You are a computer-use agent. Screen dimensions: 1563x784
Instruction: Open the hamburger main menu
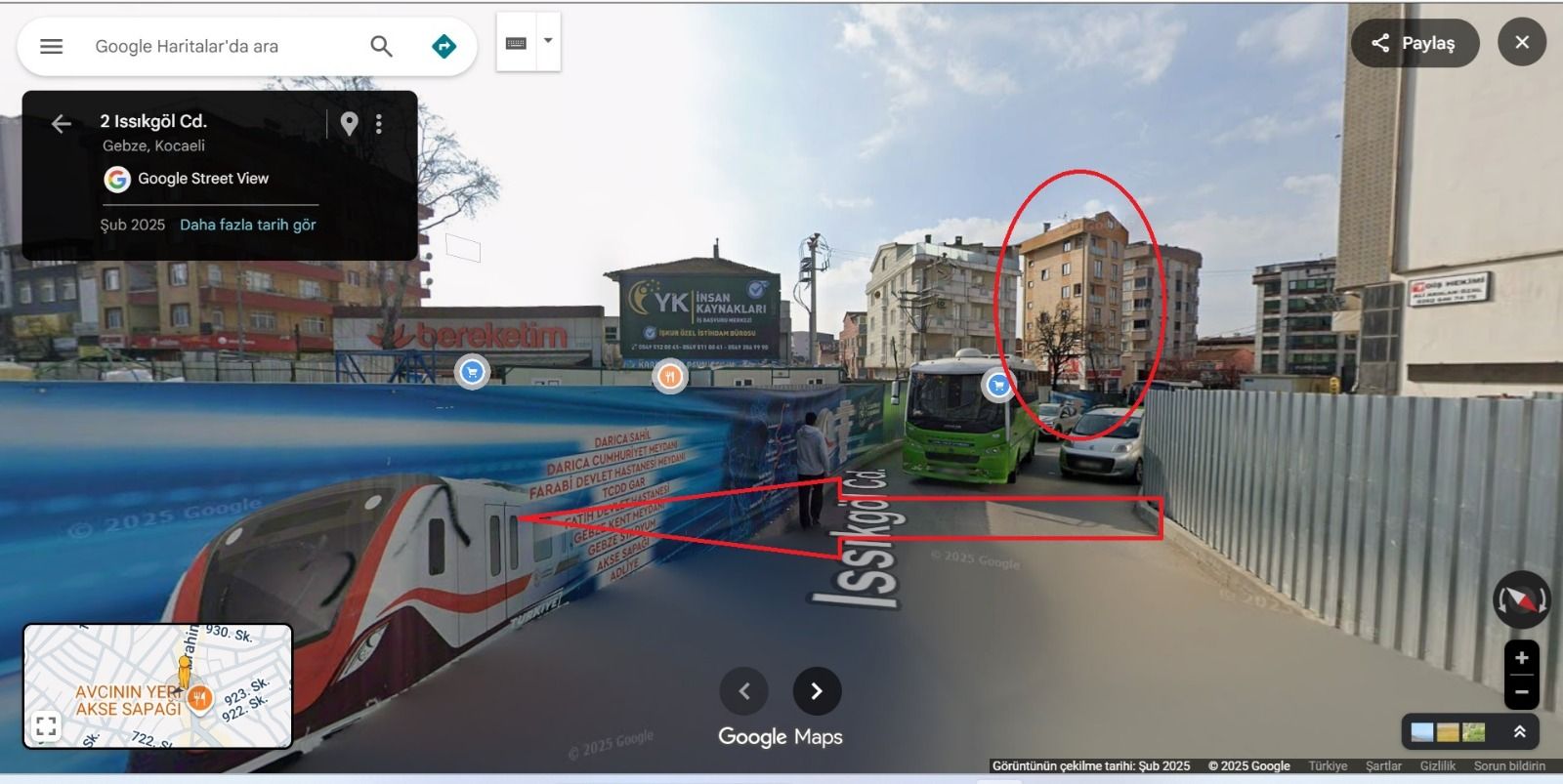[x=51, y=46]
